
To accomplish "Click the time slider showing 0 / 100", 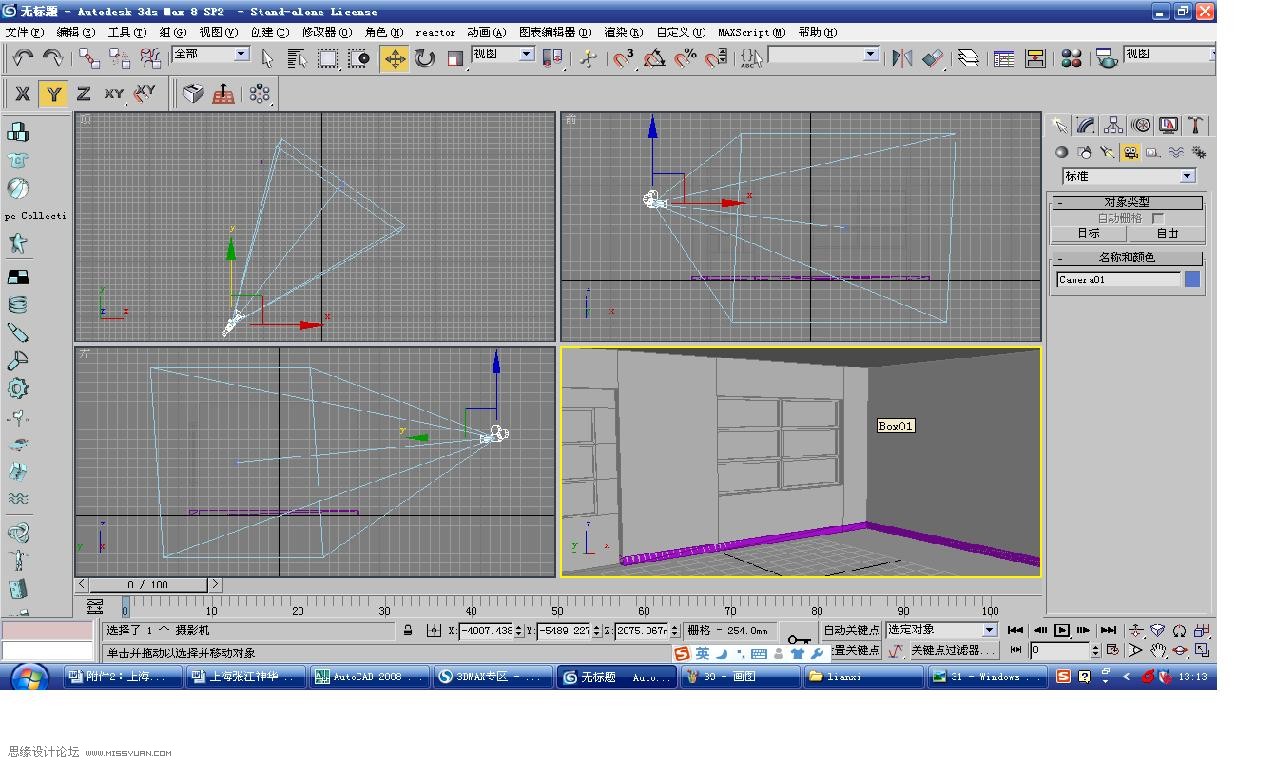I will click(x=148, y=584).
